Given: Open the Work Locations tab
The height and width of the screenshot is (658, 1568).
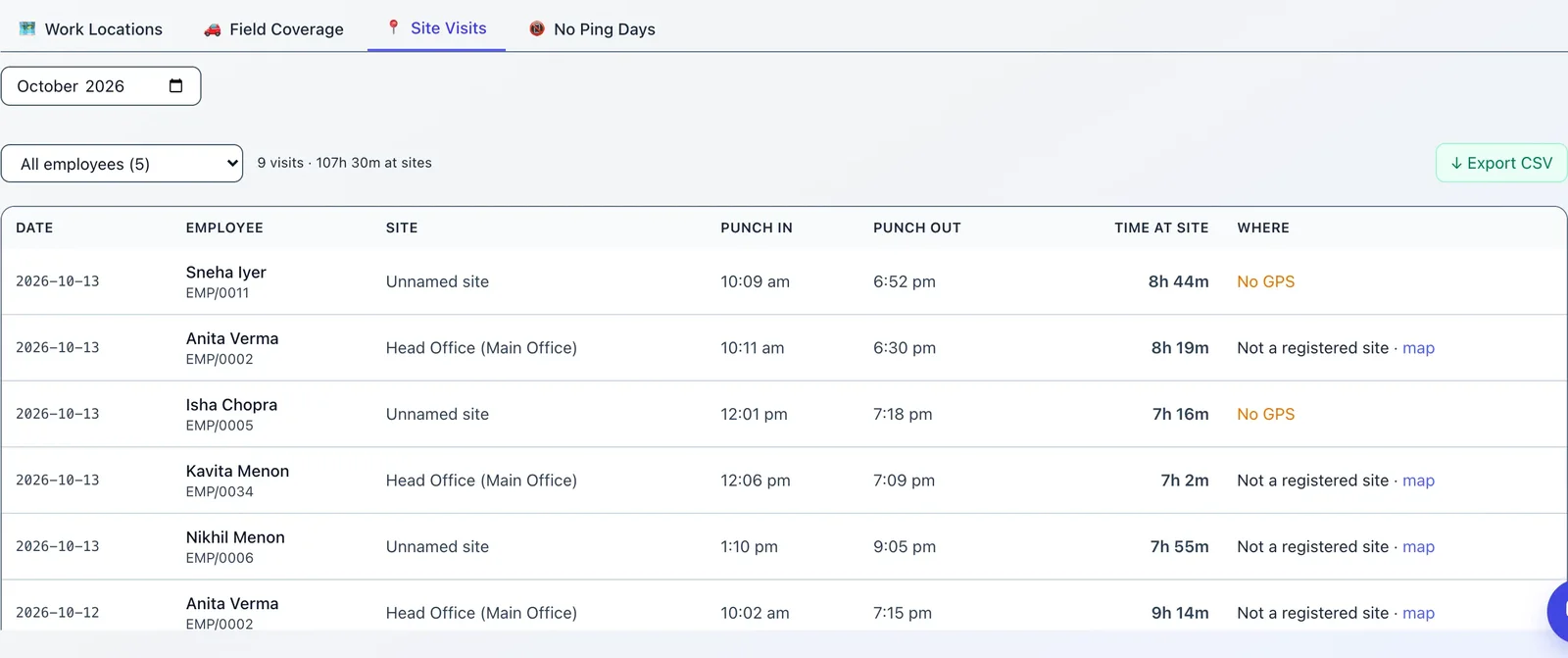Looking at the screenshot, I should [x=90, y=29].
